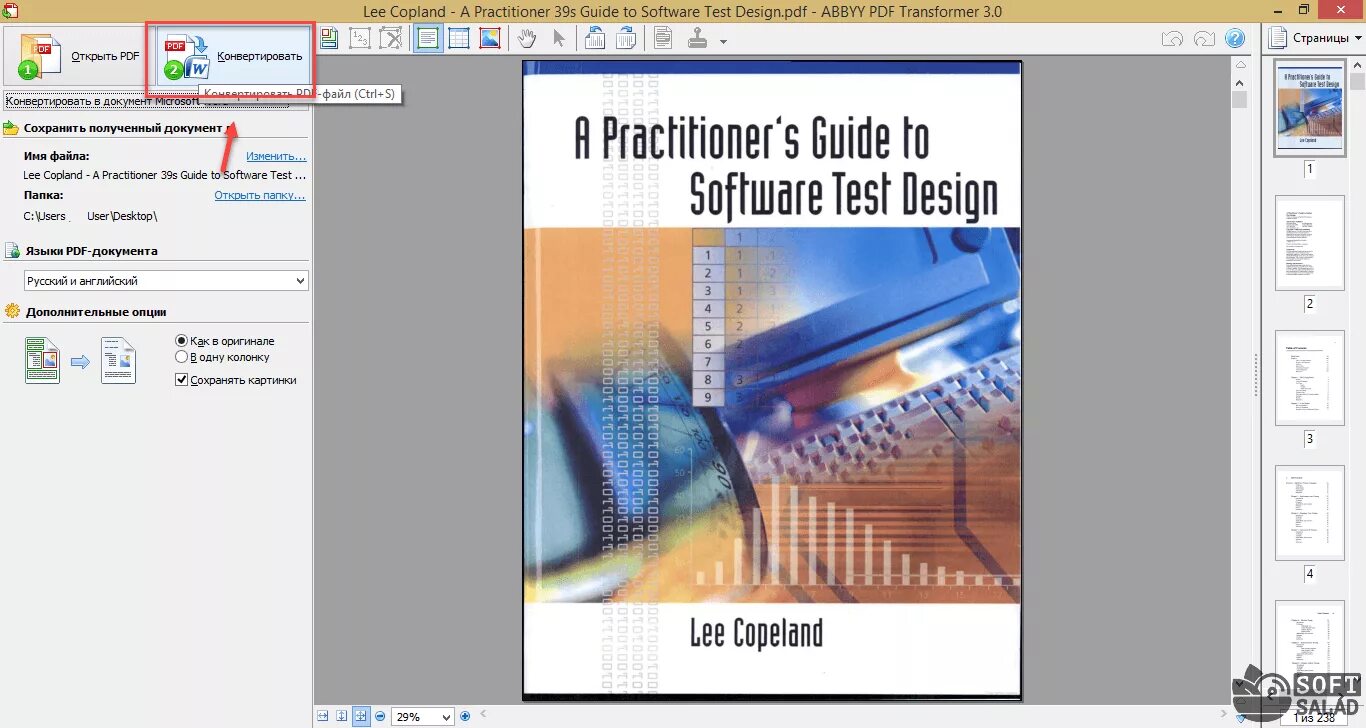The height and width of the screenshot is (728, 1366).
Task: Toggle the Сохранять картинки checkbox
Action: tap(181, 380)
